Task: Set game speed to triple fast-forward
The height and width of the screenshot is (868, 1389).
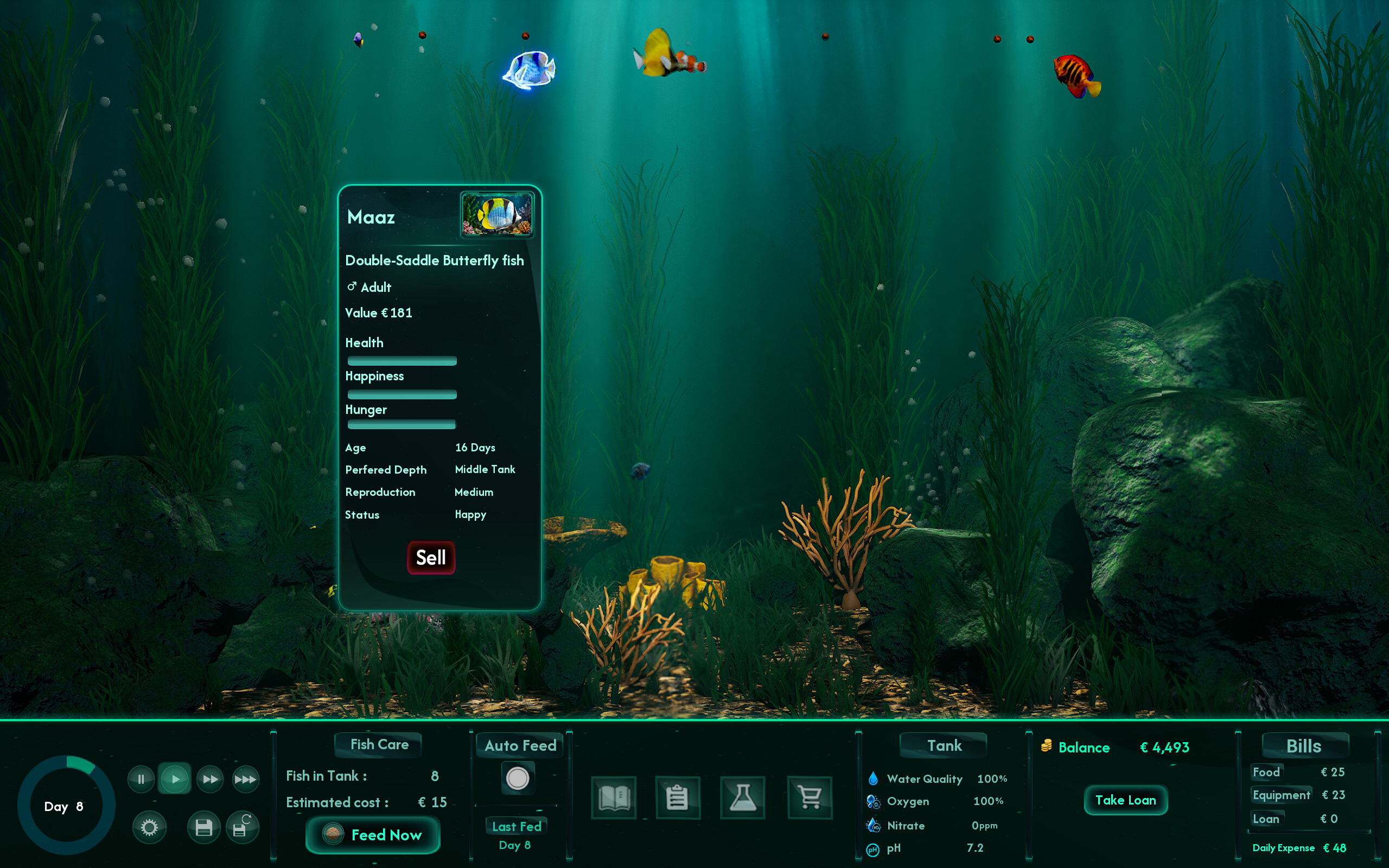Action: (x=245, y=779)
